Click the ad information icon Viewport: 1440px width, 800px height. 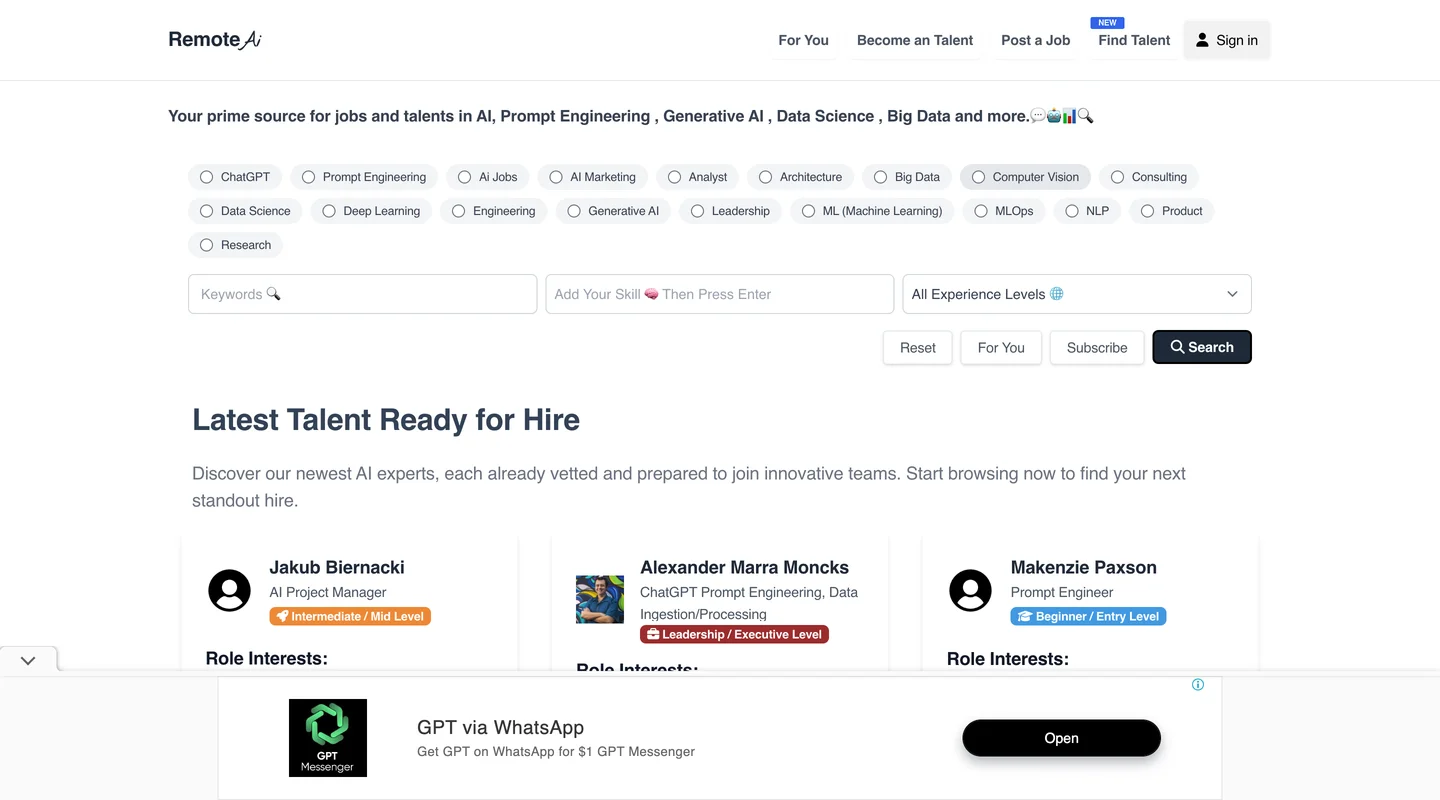[x=1197, y=684]
